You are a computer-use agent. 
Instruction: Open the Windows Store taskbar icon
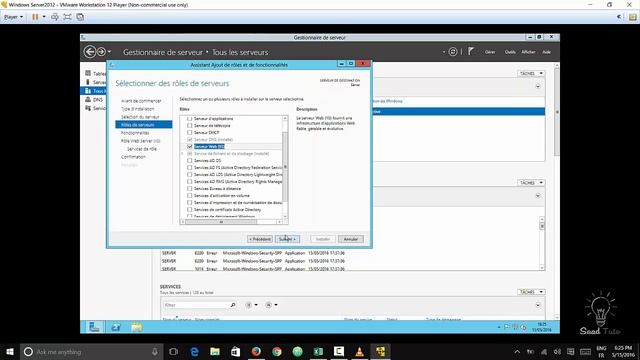coord(236,351)
